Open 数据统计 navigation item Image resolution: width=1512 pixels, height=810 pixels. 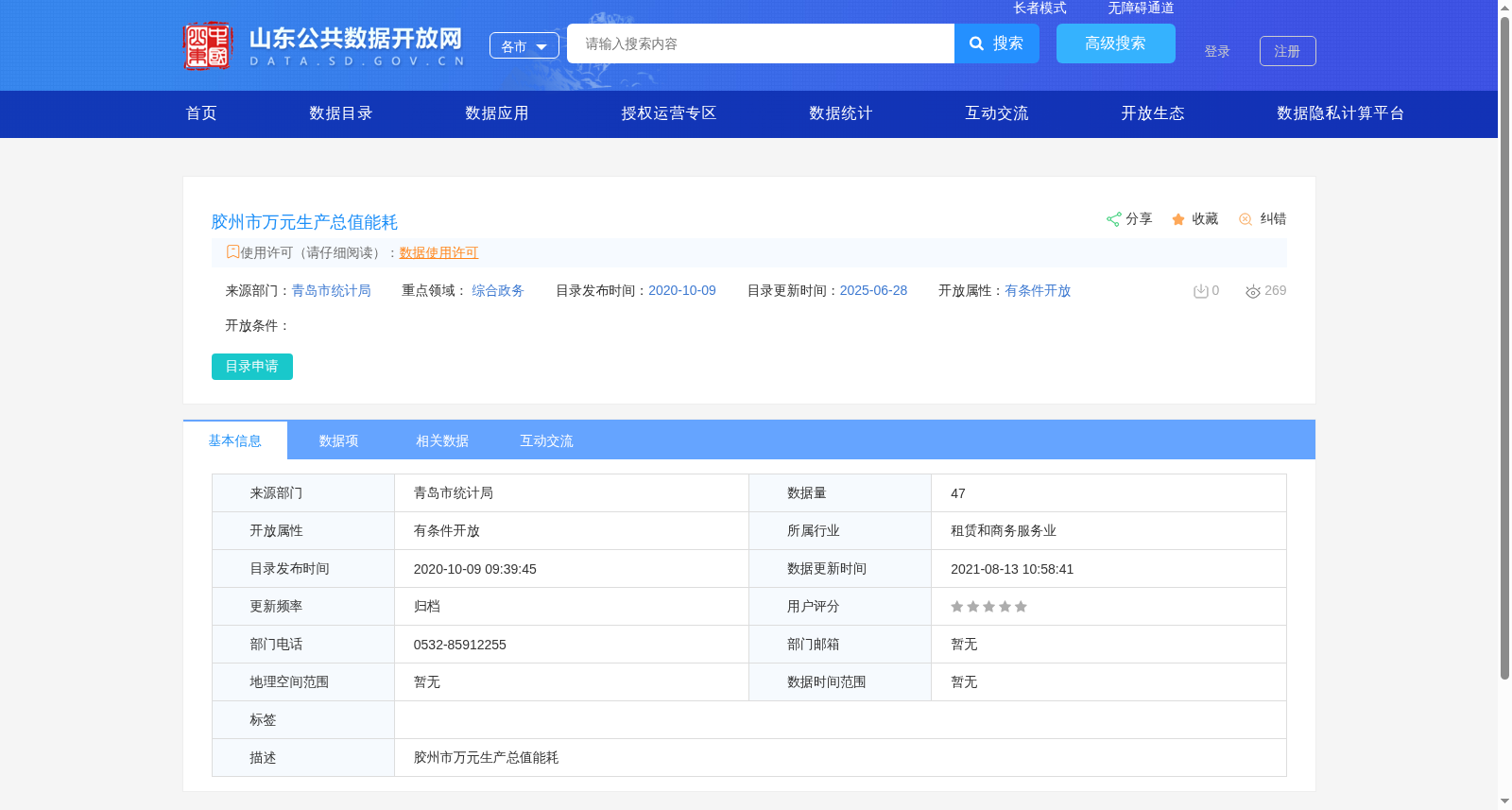coord(841,113)
